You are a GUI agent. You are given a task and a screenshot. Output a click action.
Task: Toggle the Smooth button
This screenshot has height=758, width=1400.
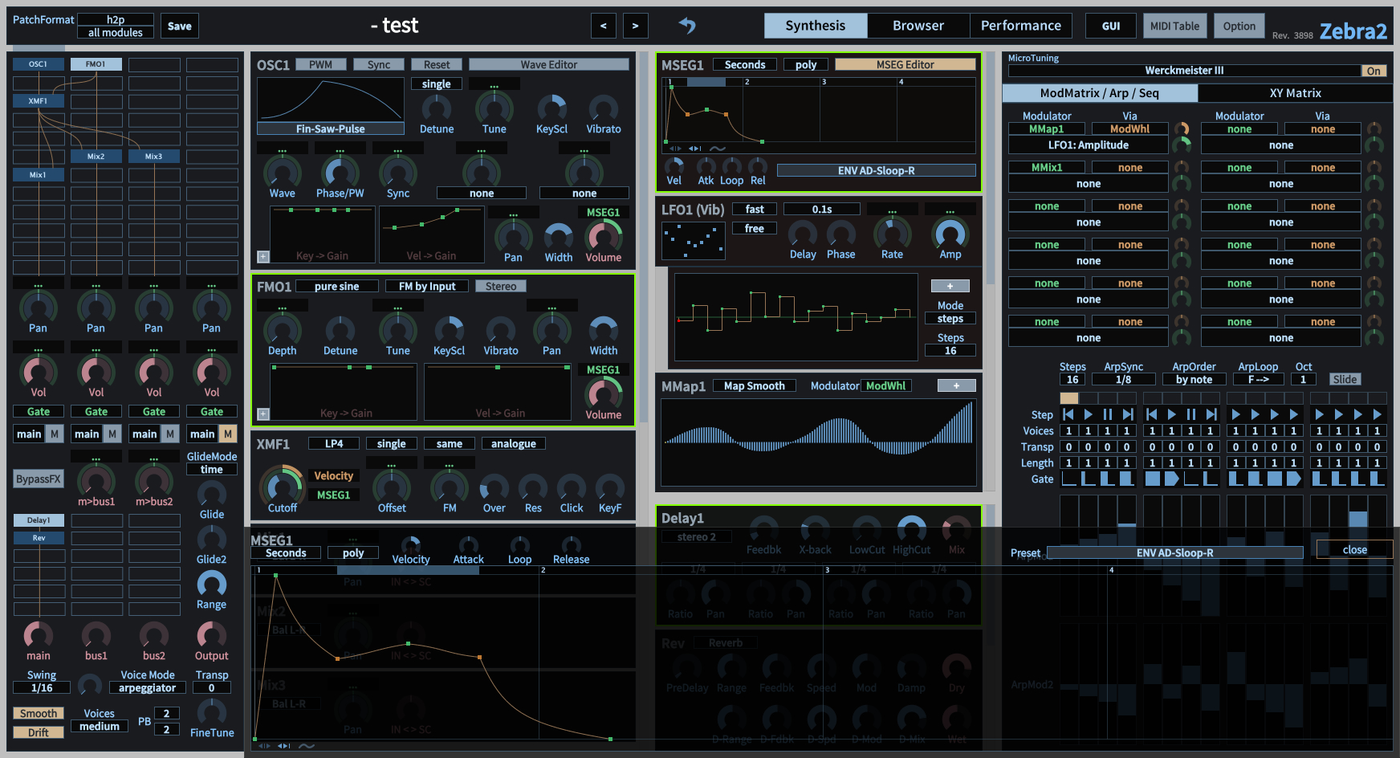38,714
